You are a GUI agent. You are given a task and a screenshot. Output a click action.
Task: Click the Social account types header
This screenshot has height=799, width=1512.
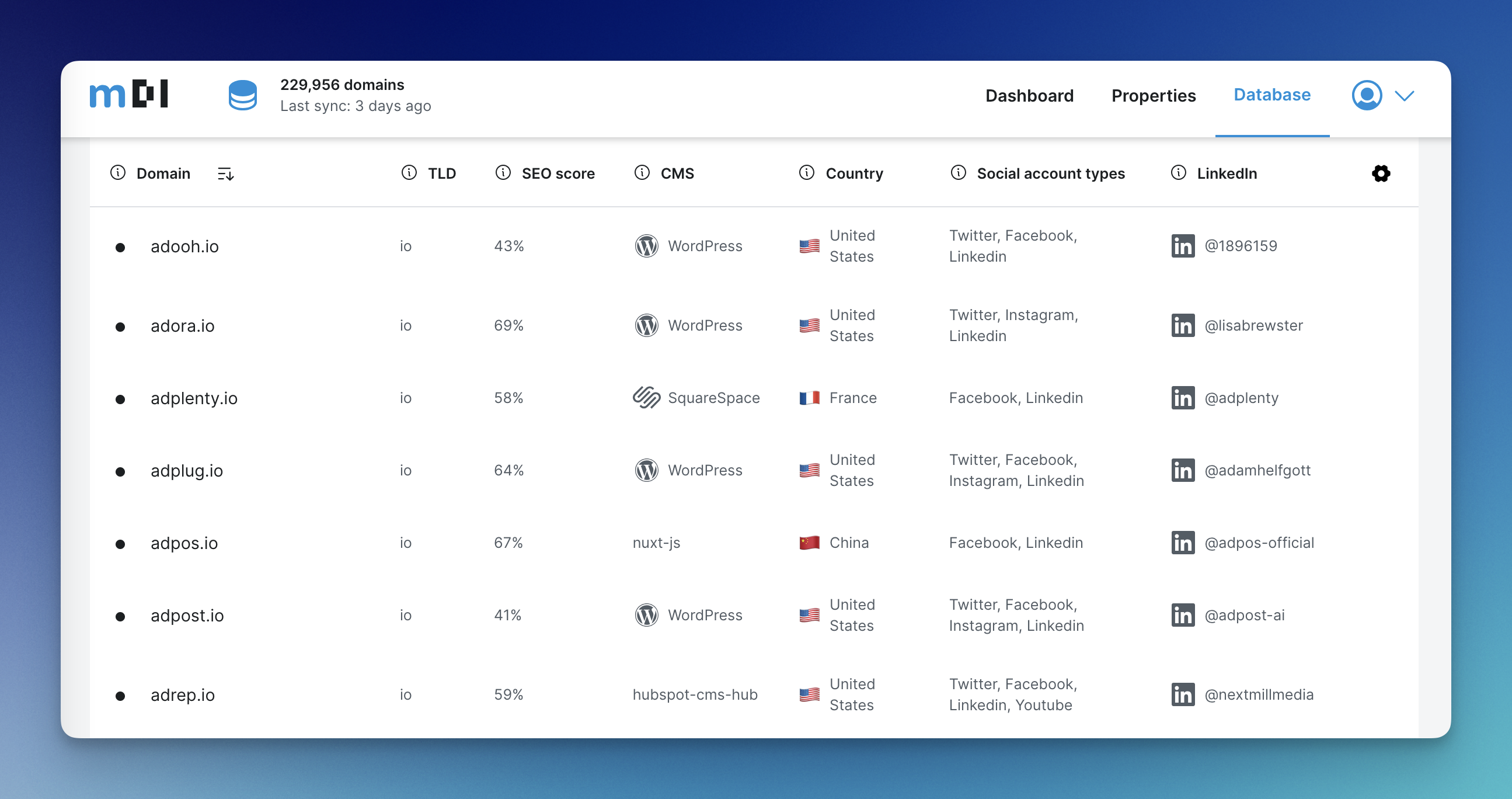(1051, 174)
